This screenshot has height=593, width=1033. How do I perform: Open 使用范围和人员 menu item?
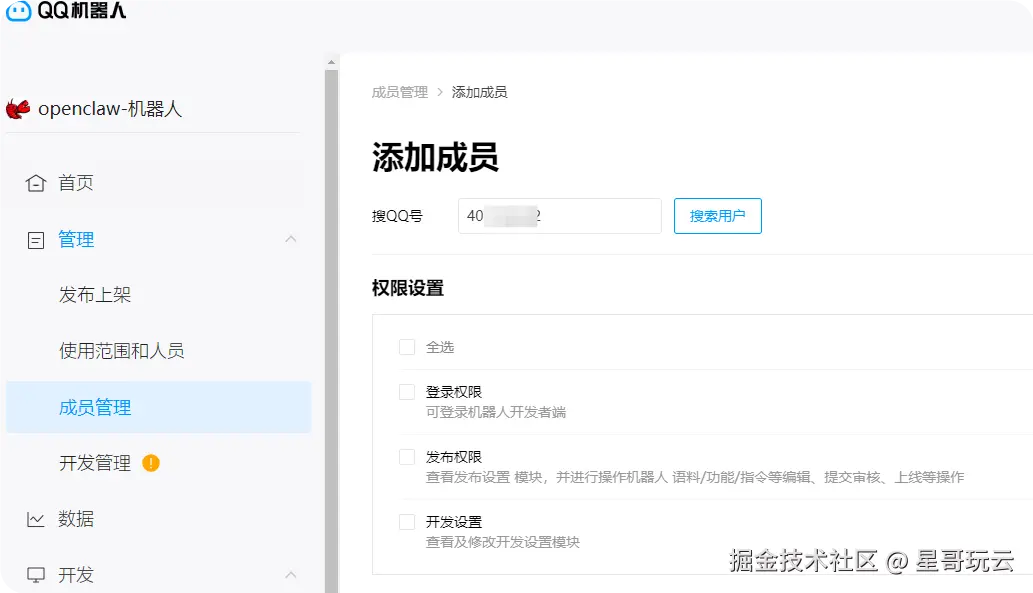(122, 351)
